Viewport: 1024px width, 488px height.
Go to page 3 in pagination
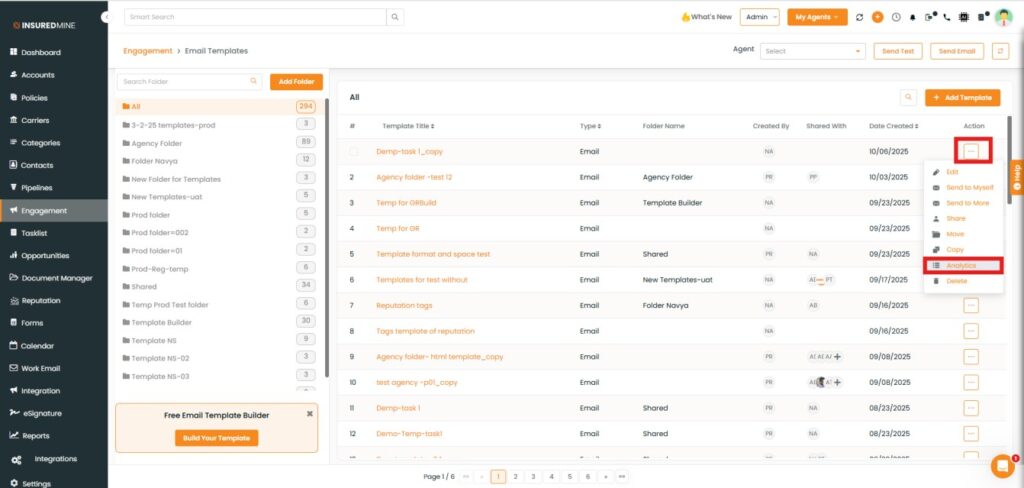coord(533,477)
